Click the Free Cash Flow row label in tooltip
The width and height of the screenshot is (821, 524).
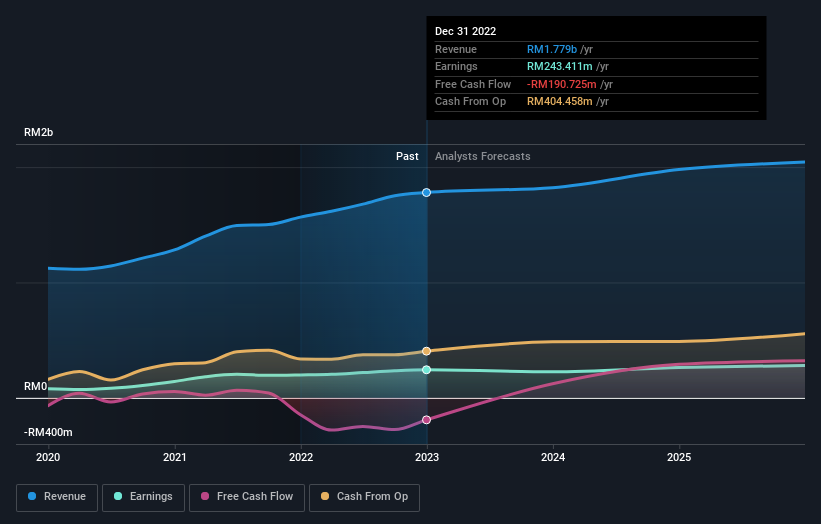(x=473, y=84)
